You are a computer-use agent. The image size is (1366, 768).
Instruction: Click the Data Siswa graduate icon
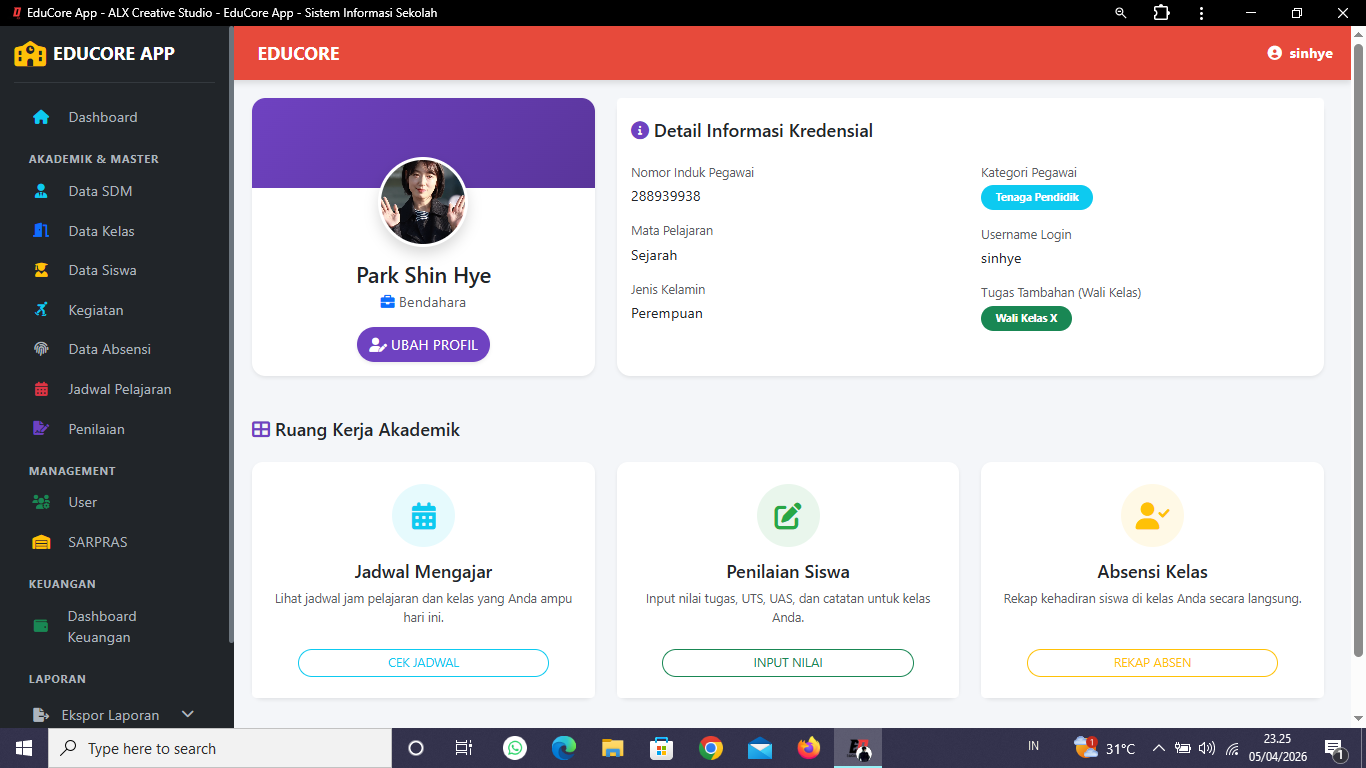click(x=41, y=270)
